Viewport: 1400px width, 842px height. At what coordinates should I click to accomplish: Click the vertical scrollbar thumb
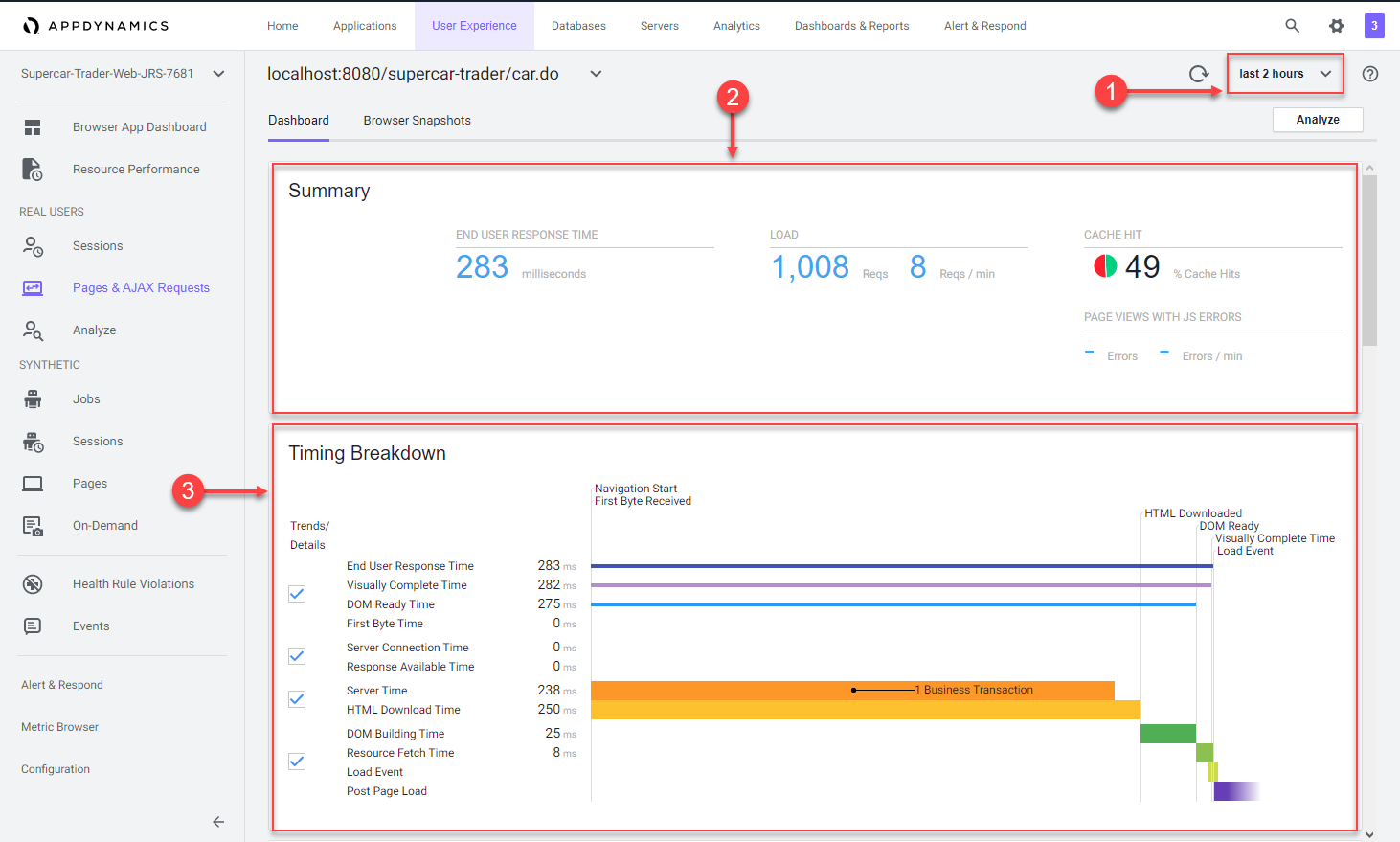pos(1369,261)
